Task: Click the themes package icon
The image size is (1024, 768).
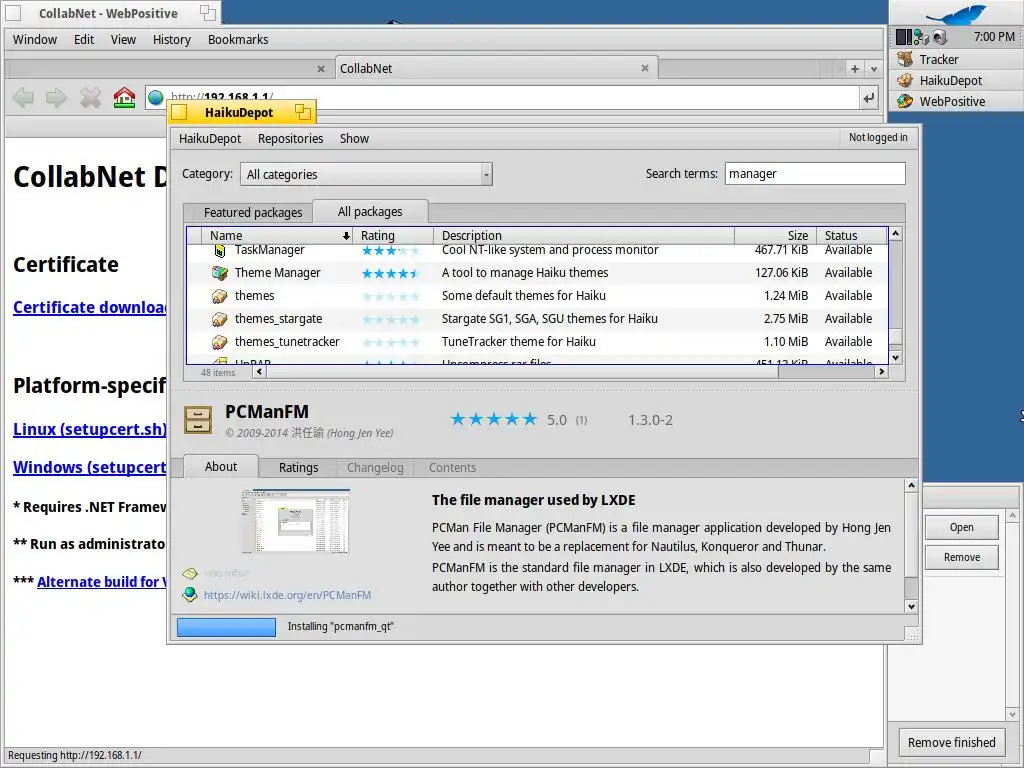Action: [x=220, y=296]
